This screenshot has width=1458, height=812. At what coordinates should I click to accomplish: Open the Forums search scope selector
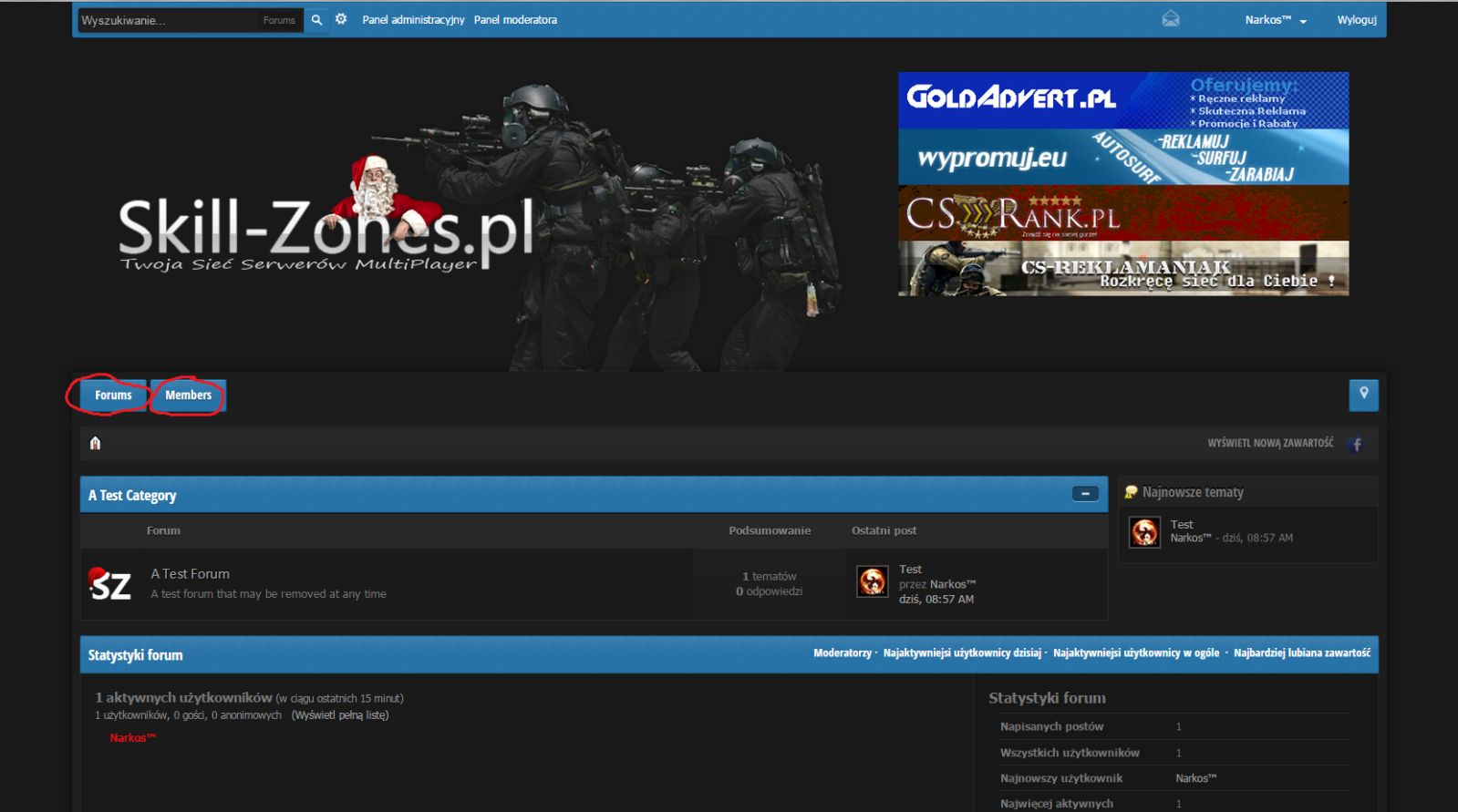279,20
